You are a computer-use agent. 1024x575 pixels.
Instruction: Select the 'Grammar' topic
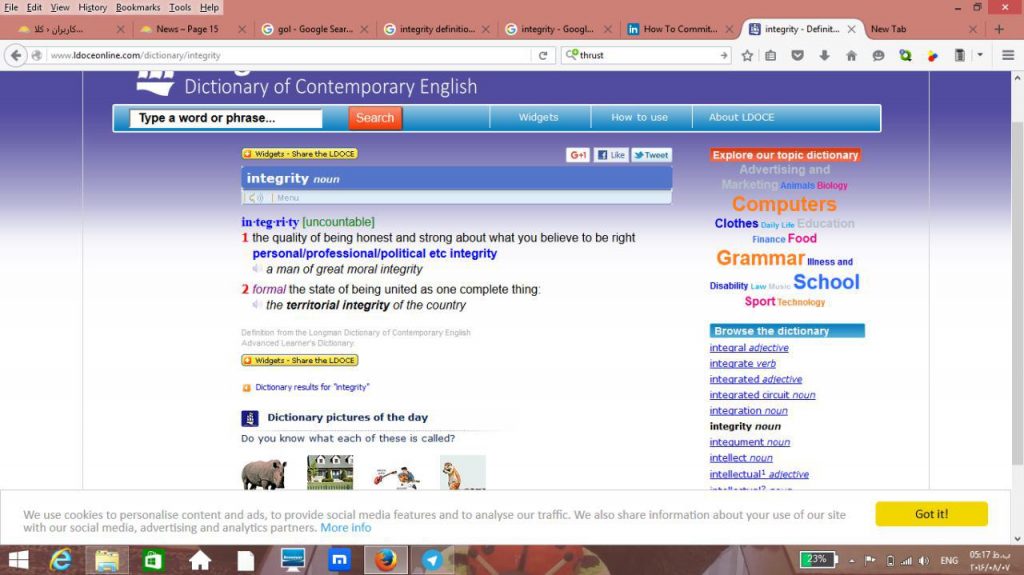pyautogui.click(x=760, y=257)
